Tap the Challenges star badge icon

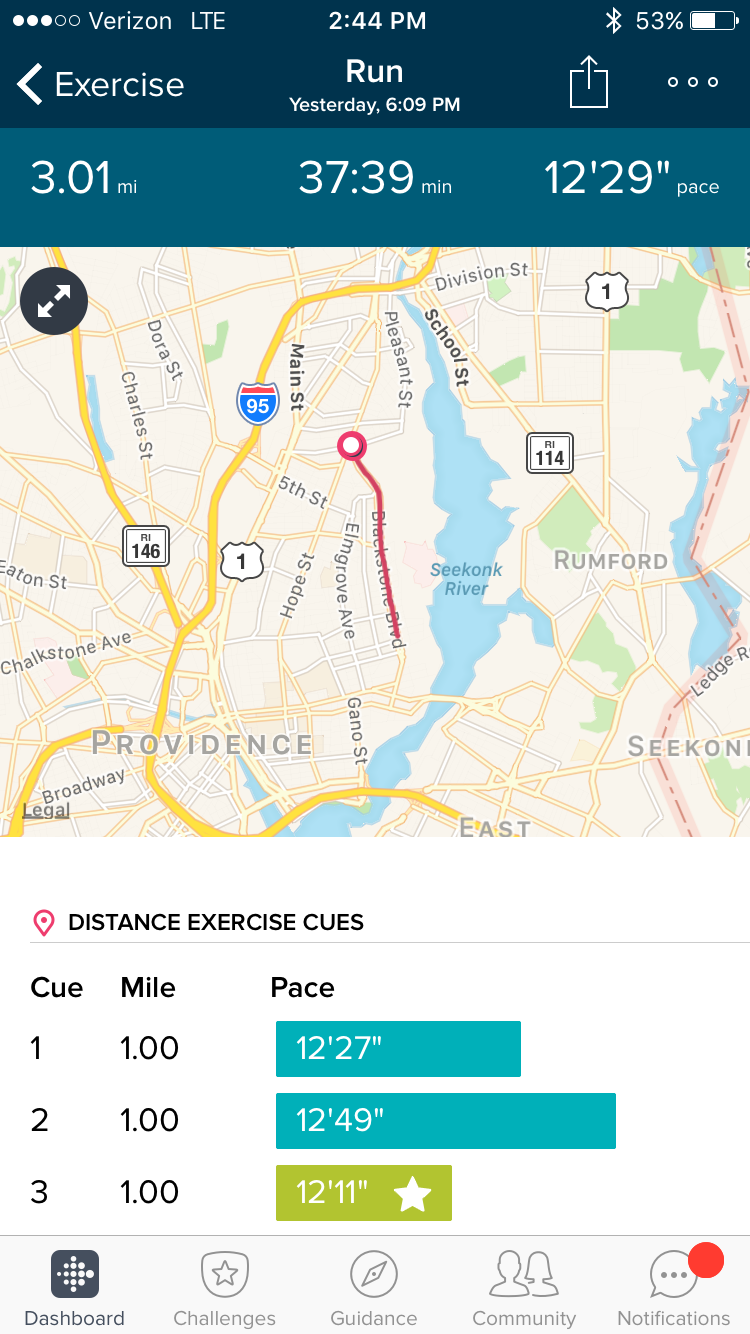[x=225, y=1274]
